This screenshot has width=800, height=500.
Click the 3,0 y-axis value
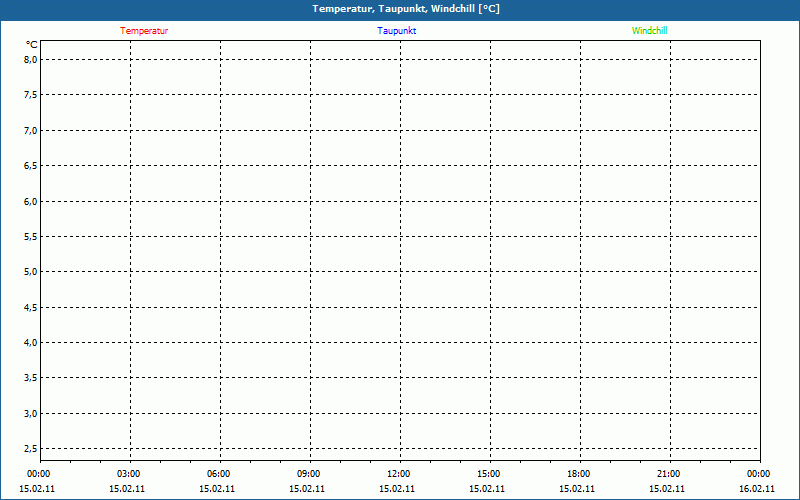(31, 414)
